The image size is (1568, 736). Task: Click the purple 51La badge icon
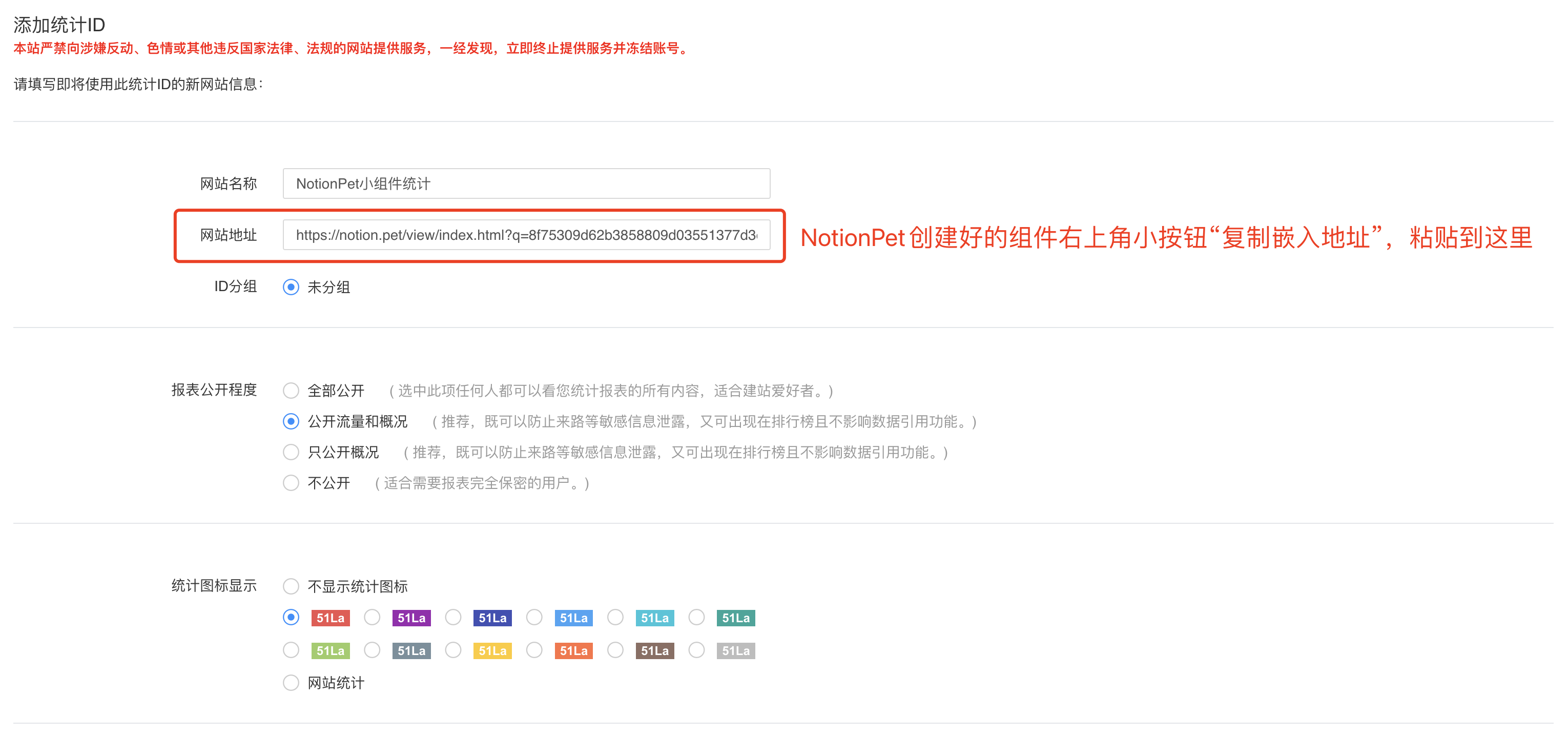(x=411, y=618)
